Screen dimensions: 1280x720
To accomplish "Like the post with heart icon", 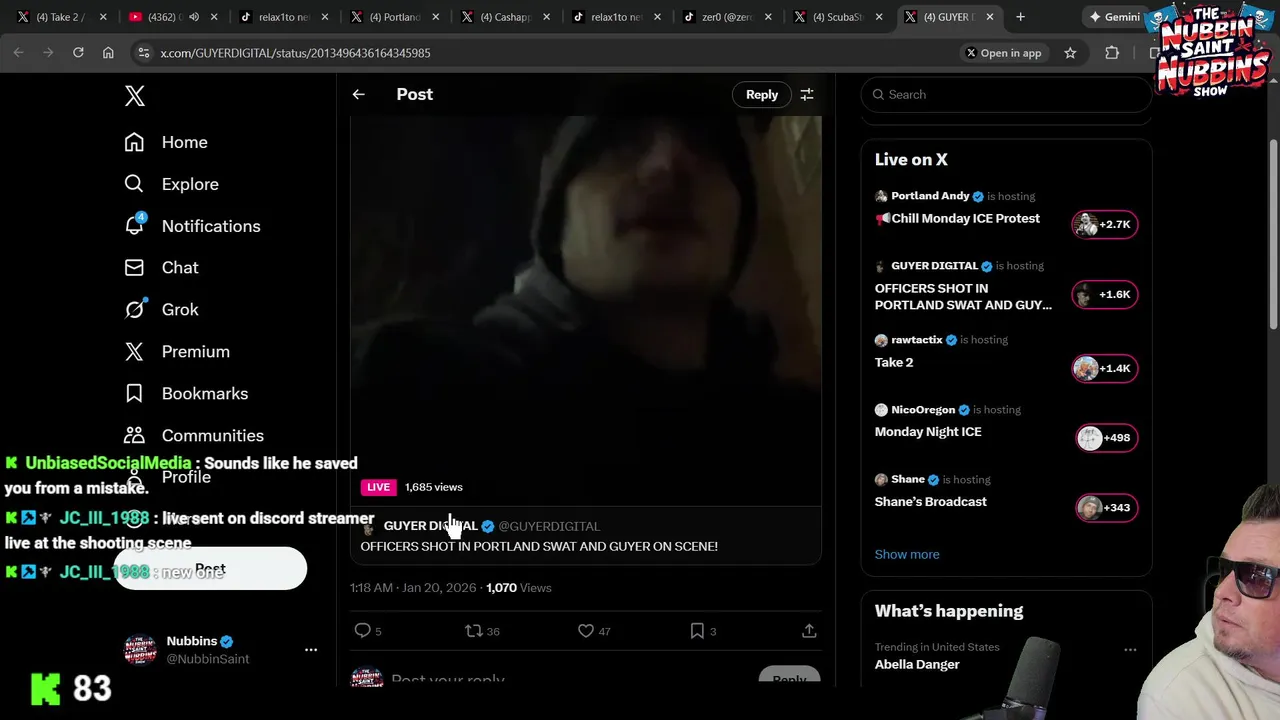I will (586, 631).
